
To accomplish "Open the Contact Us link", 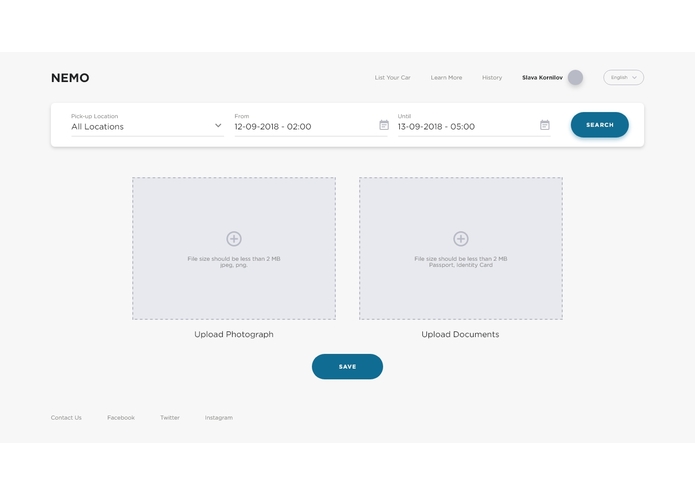I will (x=66, y=418).
